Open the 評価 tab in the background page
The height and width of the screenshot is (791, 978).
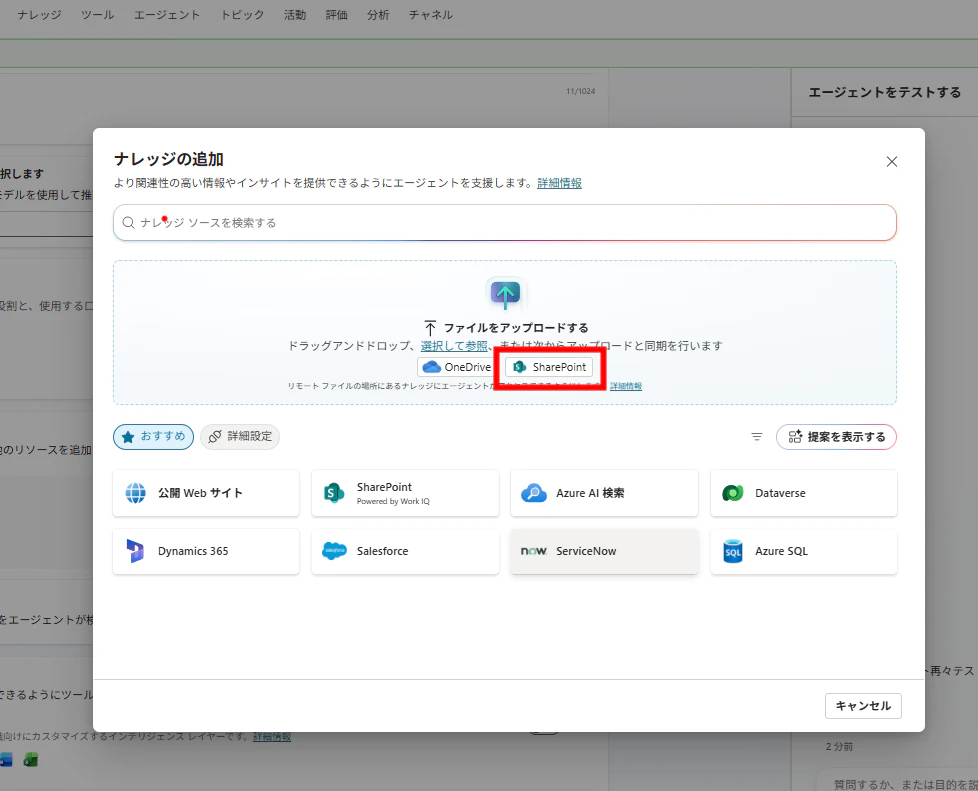pyautogui.click(x=337, y=15)
